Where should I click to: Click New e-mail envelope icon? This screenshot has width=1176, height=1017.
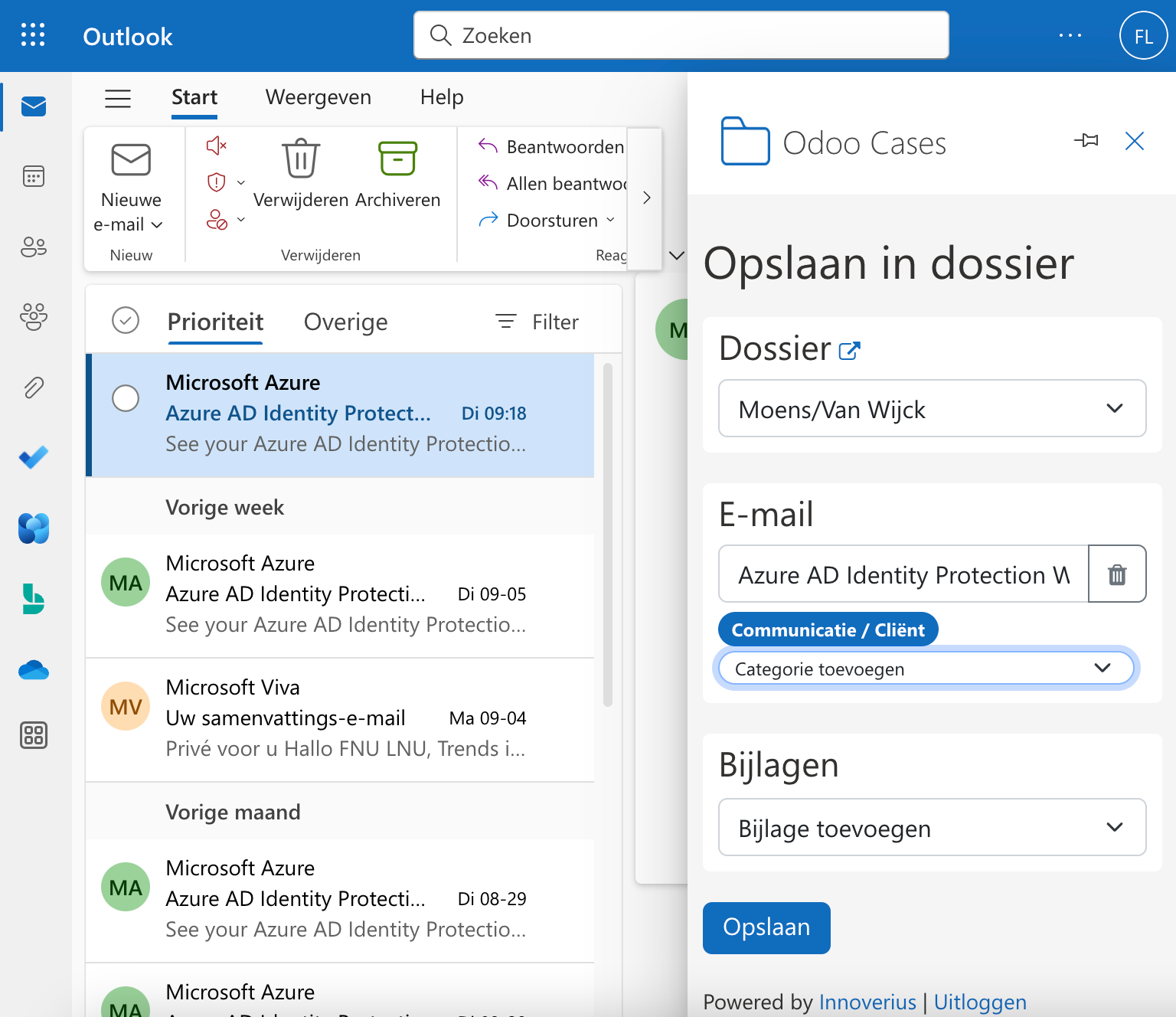point(131,159)
